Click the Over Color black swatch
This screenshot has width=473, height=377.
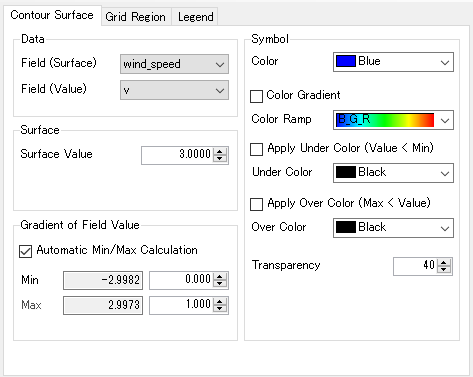click(346, 227)
